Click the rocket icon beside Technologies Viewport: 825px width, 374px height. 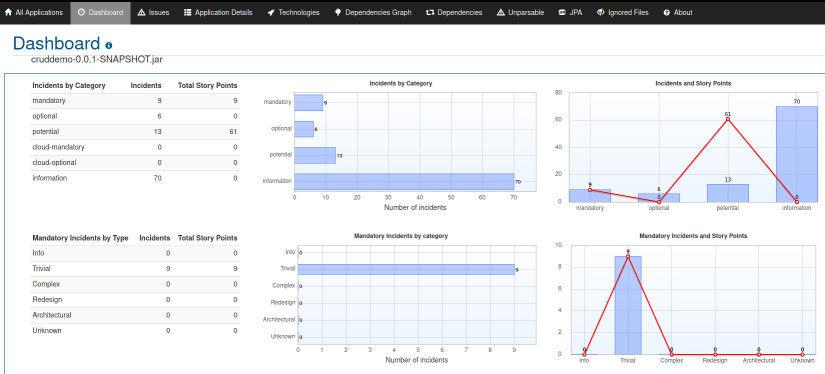pos(271,12)
